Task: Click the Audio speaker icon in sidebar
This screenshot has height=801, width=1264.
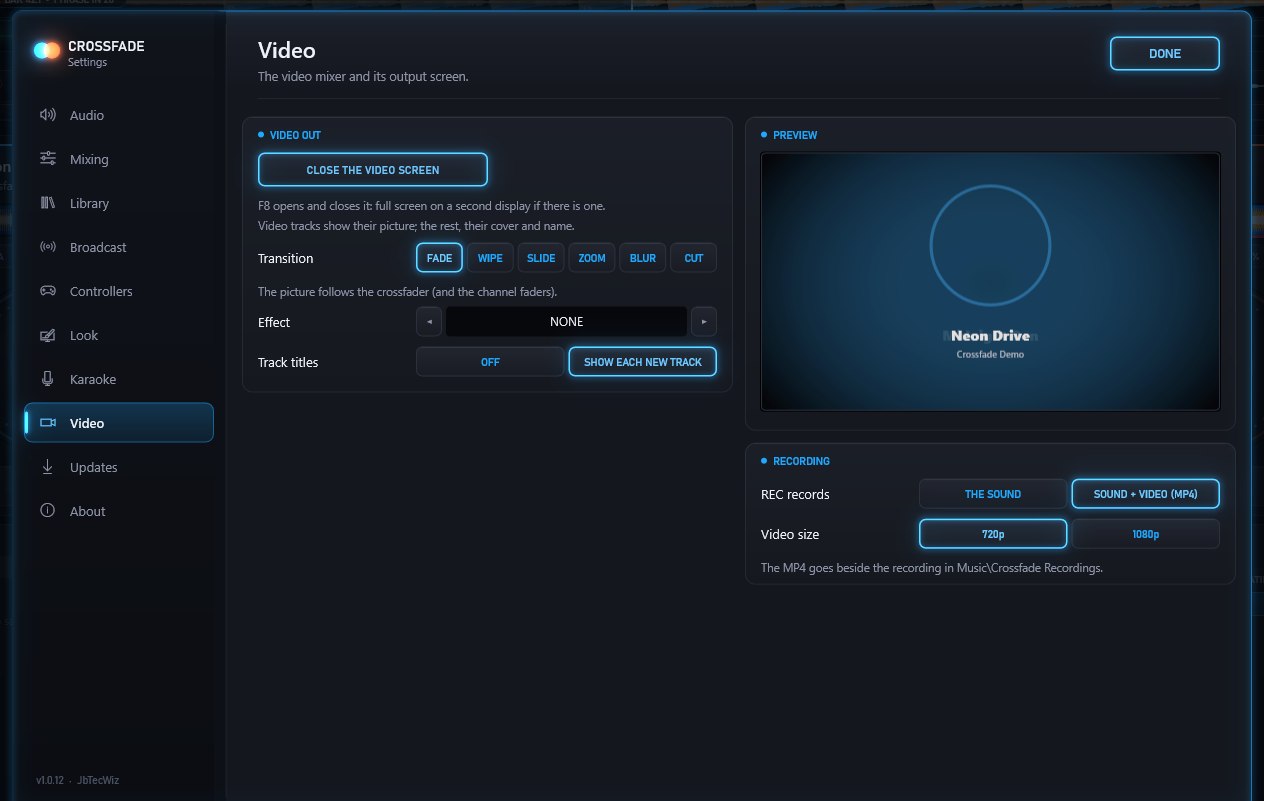Action: pyautogui.click(x=47, y=115)
